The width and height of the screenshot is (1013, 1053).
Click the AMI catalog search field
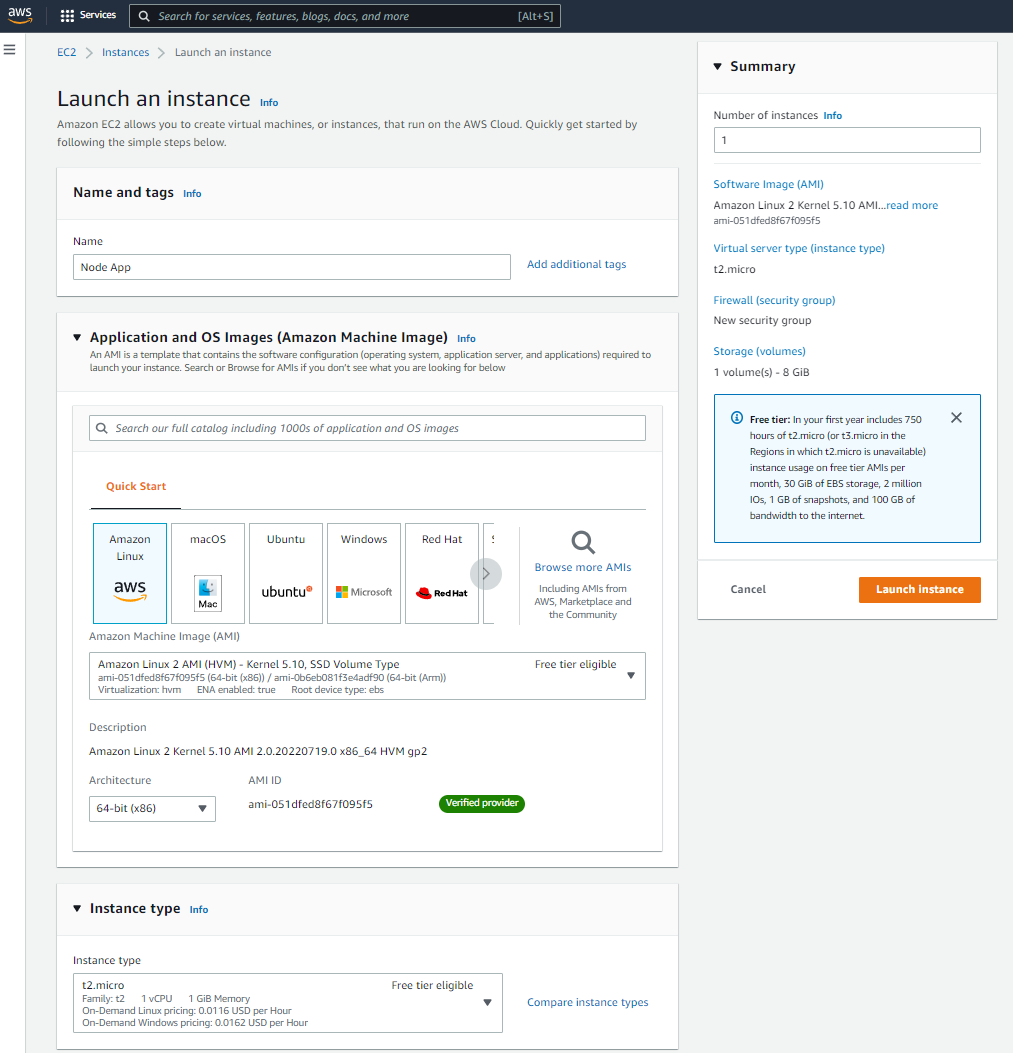tap(367, 428)
